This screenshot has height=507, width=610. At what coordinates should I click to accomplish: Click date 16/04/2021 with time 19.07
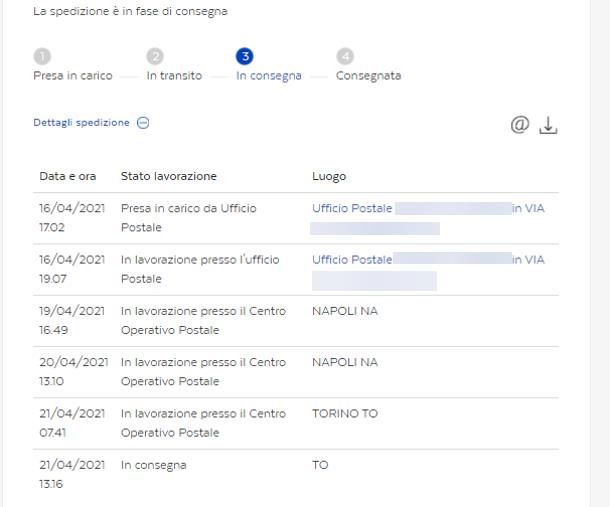pyautogui.click(x=72, y=269)
